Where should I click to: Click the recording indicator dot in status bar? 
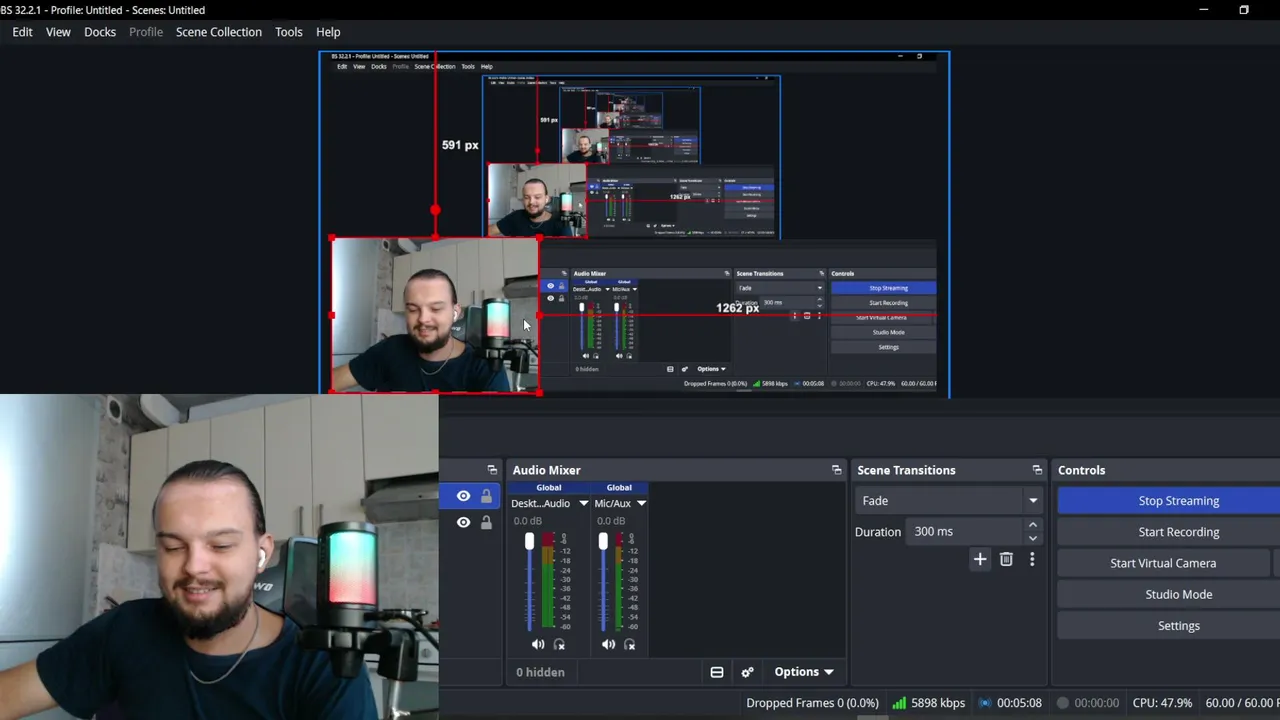[1063, 703]
